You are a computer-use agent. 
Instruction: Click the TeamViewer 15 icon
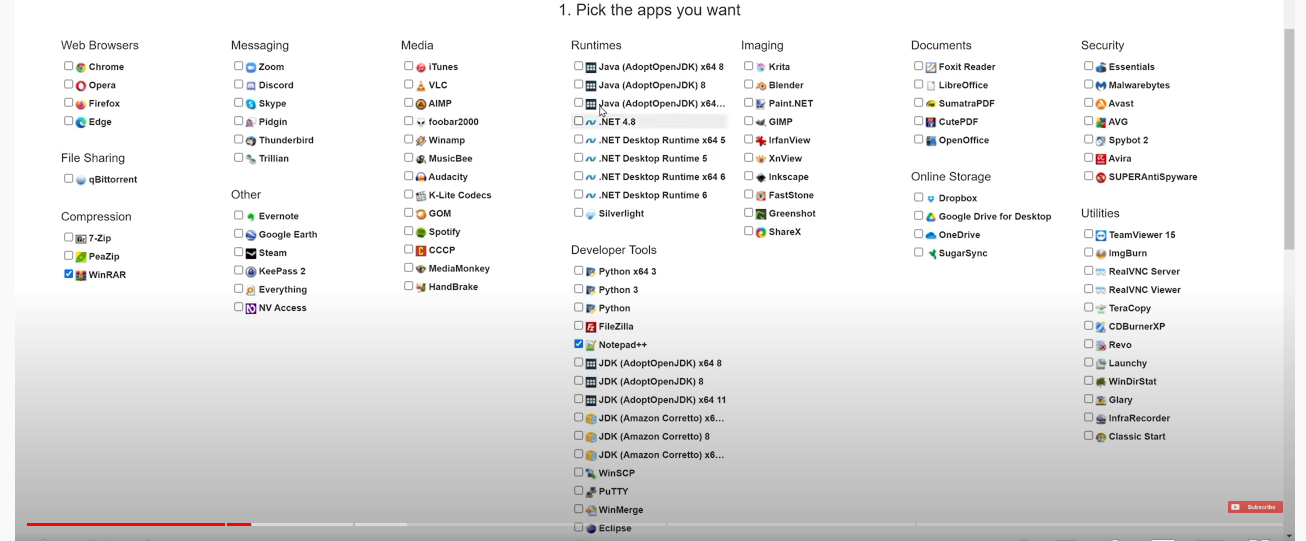1101,235
